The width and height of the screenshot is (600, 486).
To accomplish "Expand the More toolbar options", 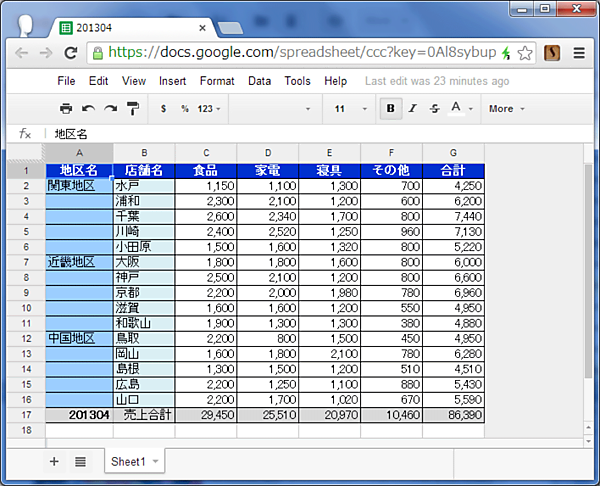I will (x=506, y=108).
